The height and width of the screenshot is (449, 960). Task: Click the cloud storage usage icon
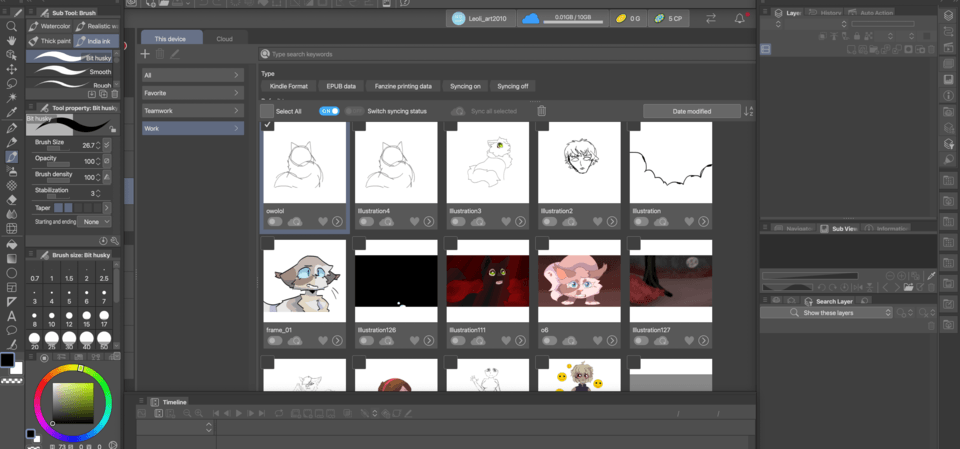pyautogui.click(x=530, y=19)
